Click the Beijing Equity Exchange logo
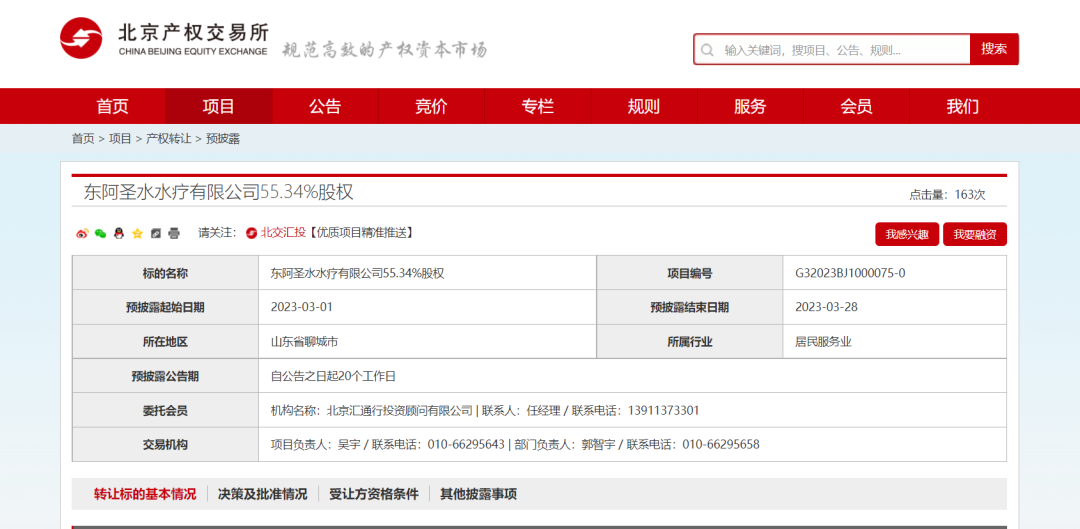 point(164,39)
